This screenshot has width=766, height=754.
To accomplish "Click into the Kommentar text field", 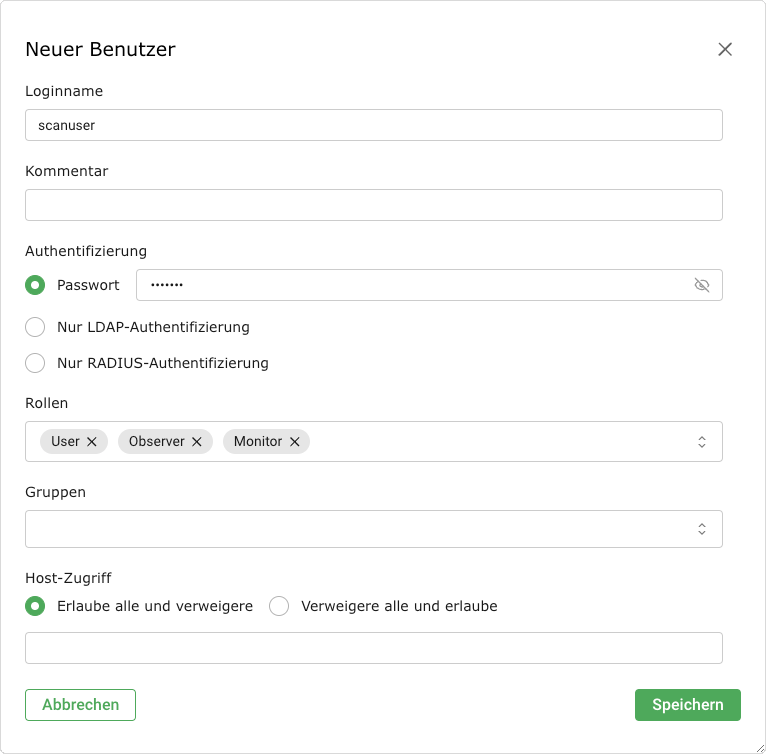I will tap(373, 205).
